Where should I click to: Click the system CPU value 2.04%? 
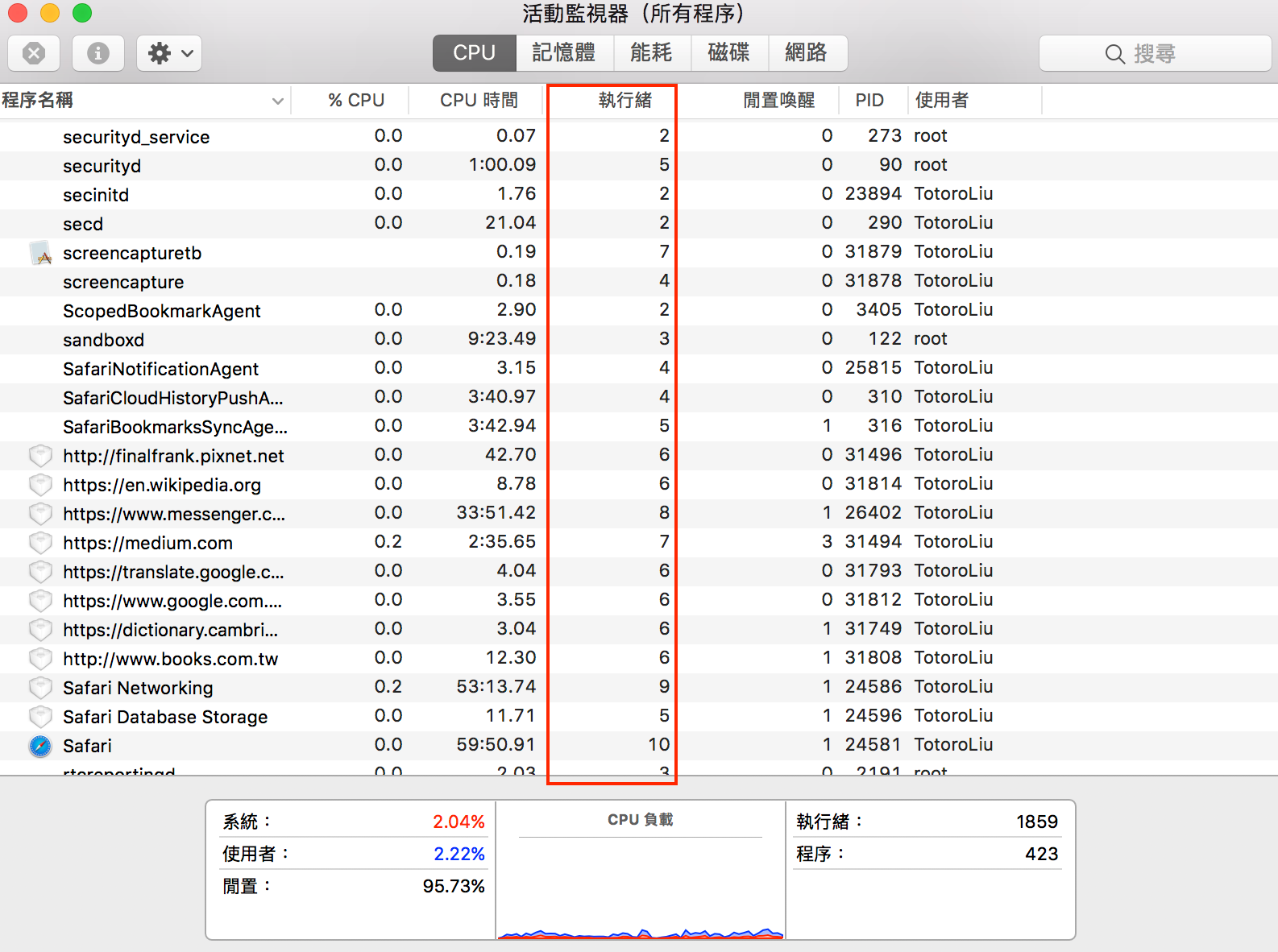click(459, 822)
